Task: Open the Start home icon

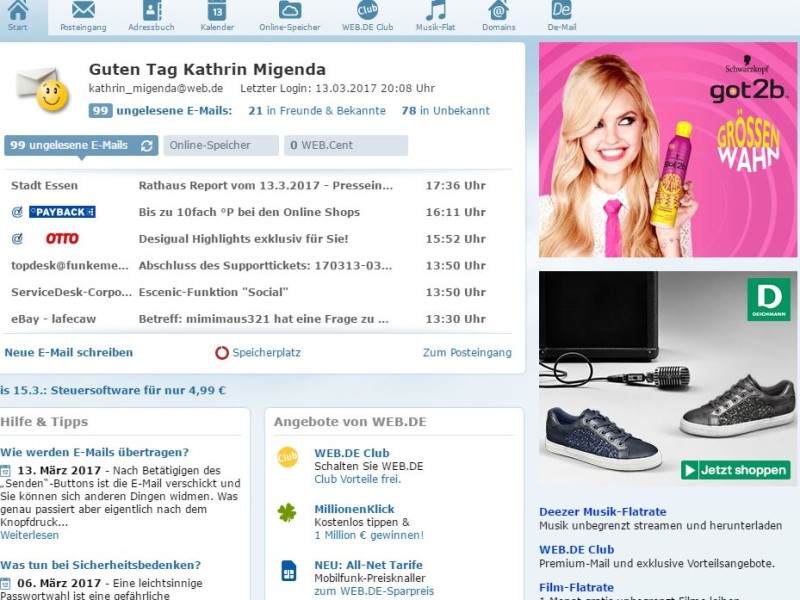Action: click(x=18, y=10)
